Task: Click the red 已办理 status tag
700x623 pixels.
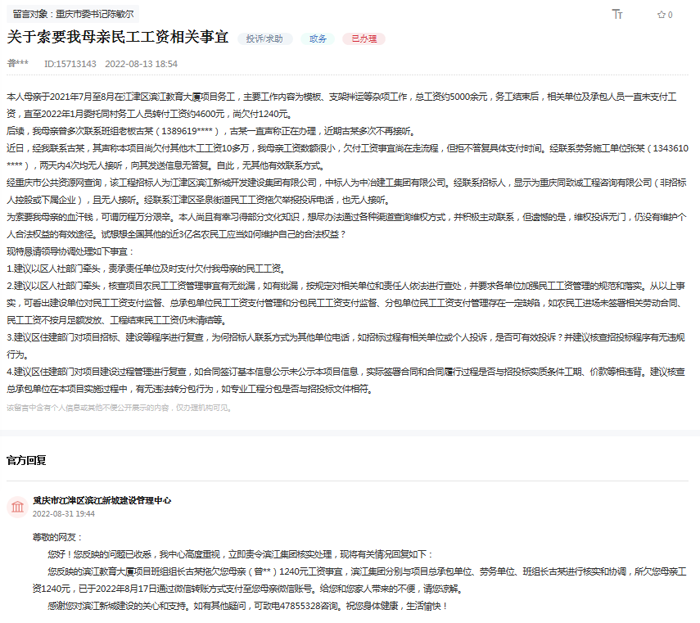Action: click(364, 38)
